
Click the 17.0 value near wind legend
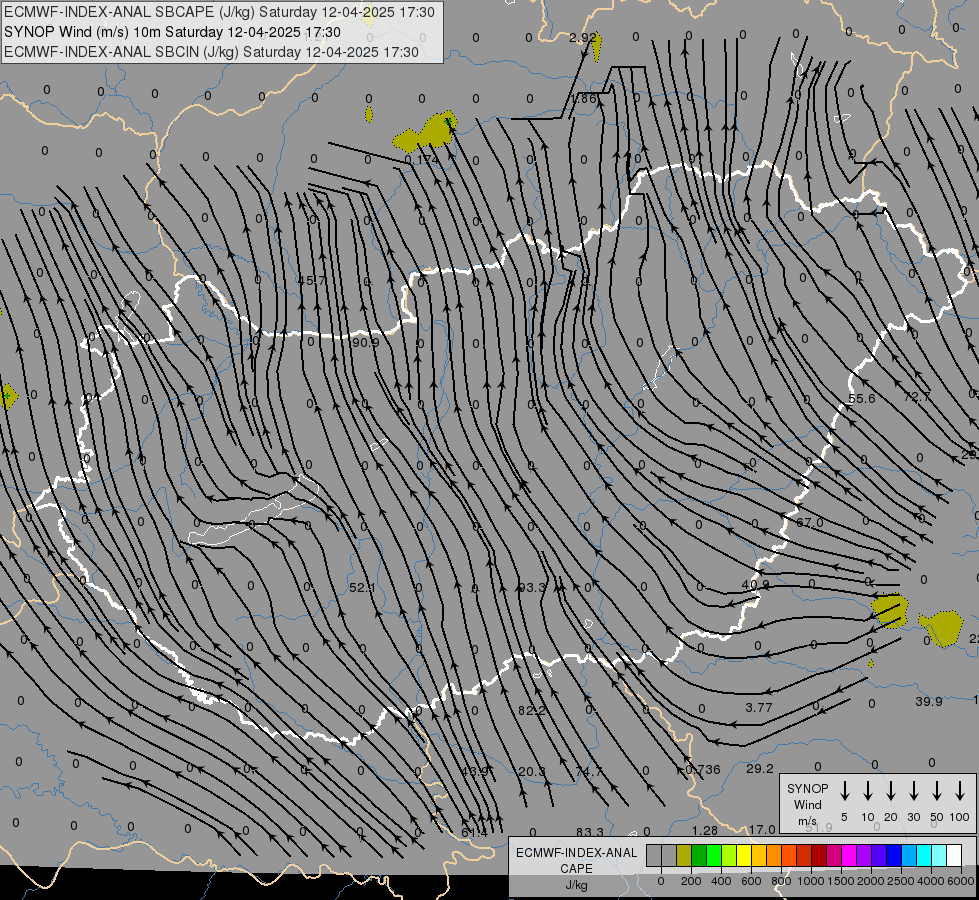click(x=762, y=829)
